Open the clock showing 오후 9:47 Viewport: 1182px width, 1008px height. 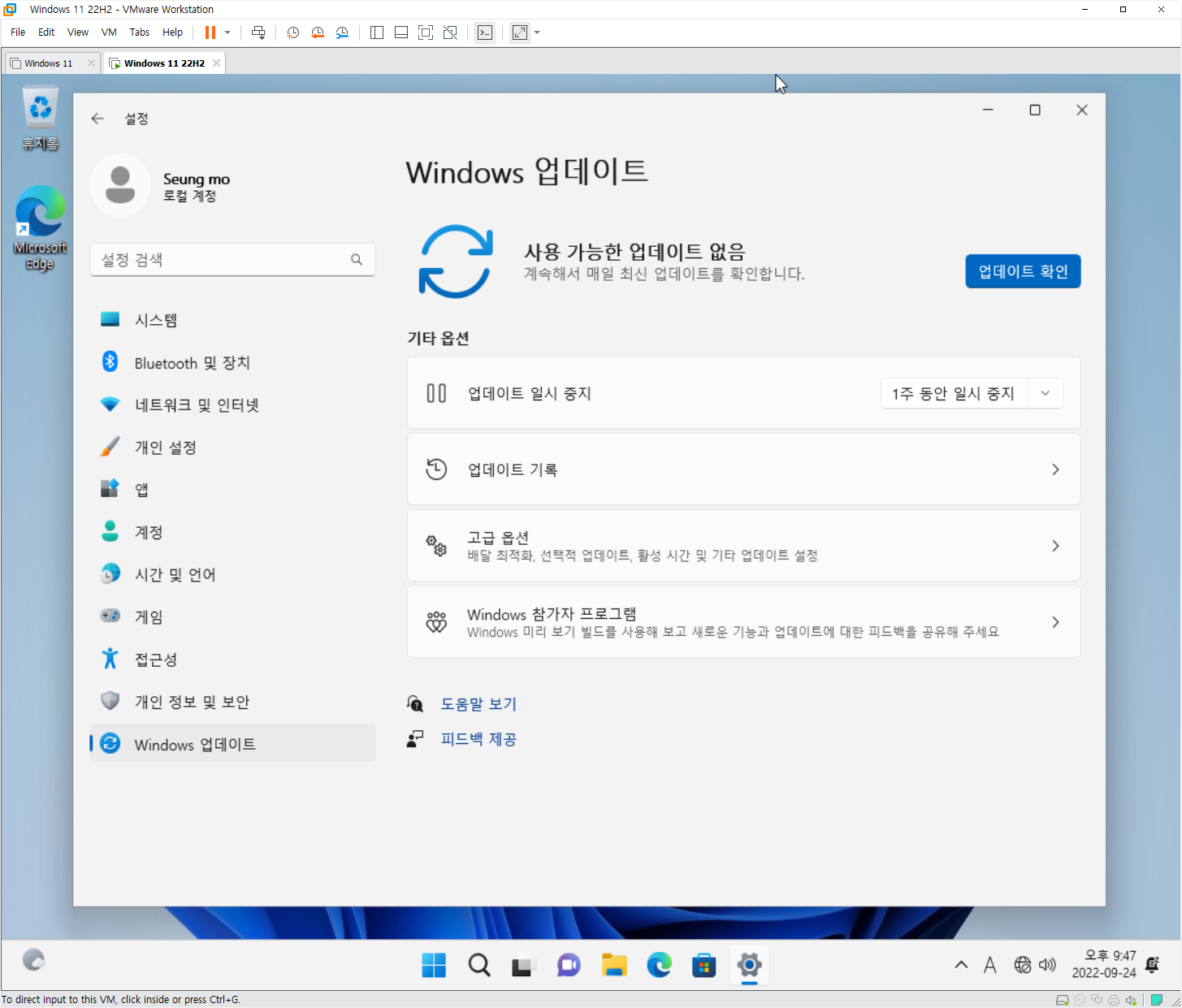1104,964
